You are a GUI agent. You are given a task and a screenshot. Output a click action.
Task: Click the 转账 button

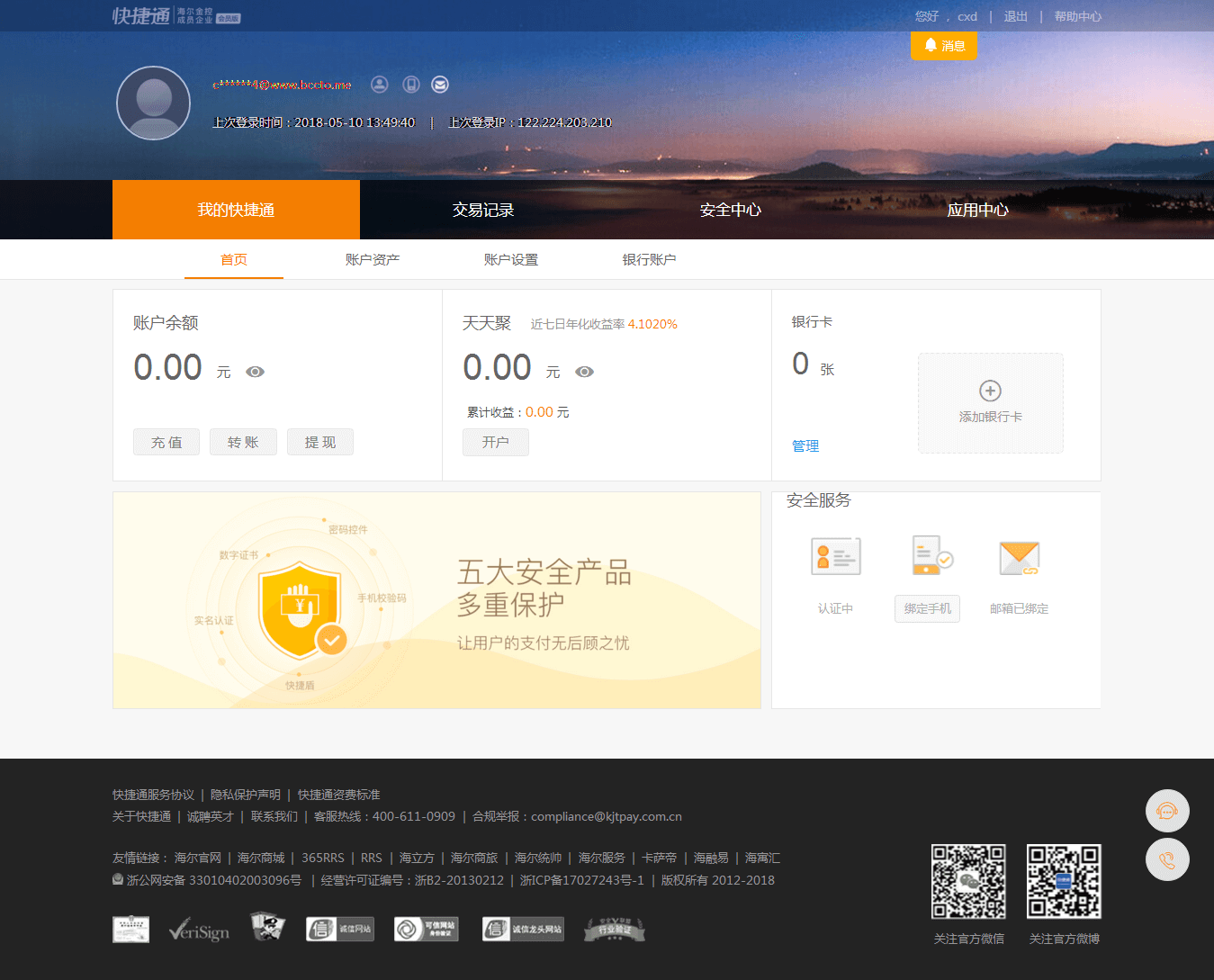[x=243, y=442]
